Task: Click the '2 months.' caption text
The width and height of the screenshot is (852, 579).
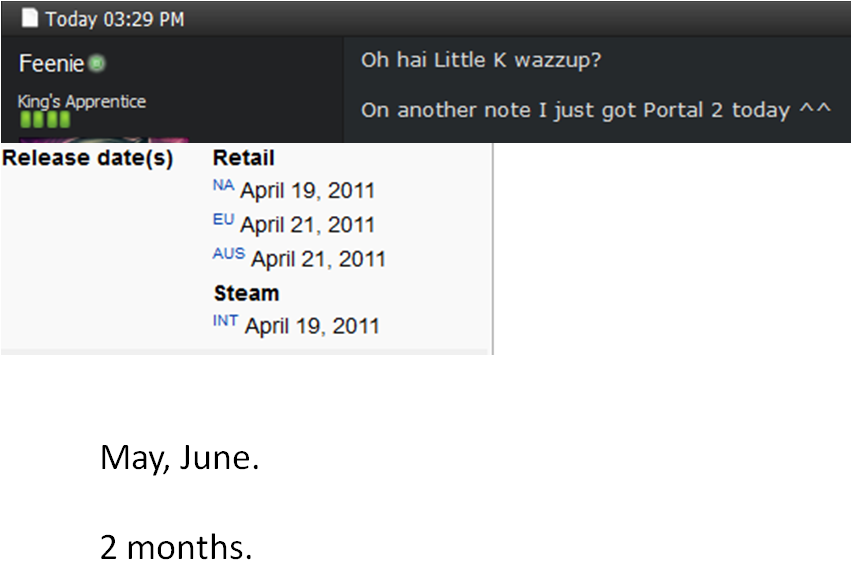Action: [x=177, y=547]
